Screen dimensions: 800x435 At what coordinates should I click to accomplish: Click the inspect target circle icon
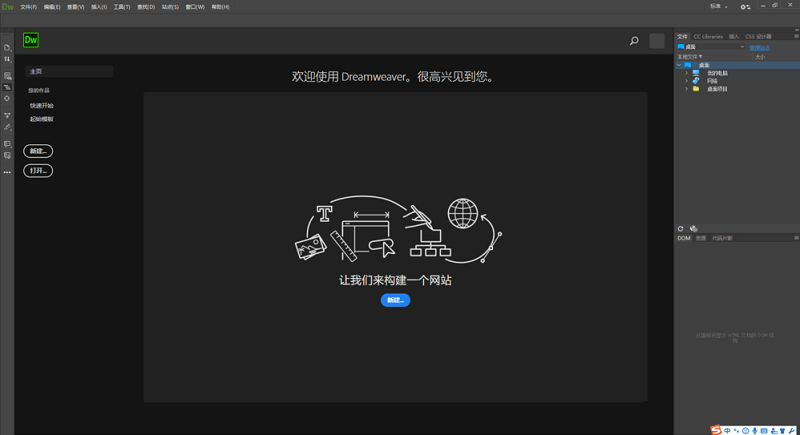click(7, 98)
